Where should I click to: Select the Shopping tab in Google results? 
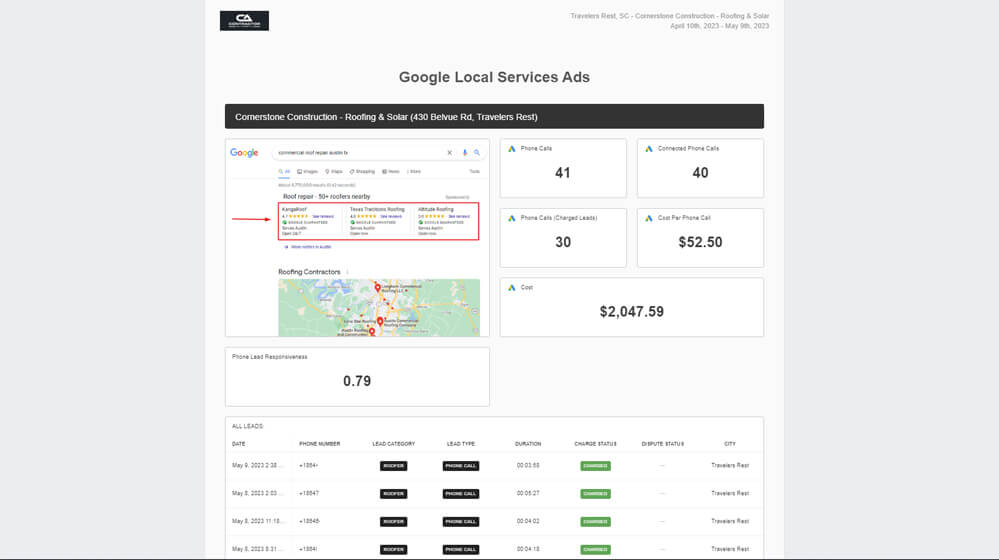(x=363, y=171)
